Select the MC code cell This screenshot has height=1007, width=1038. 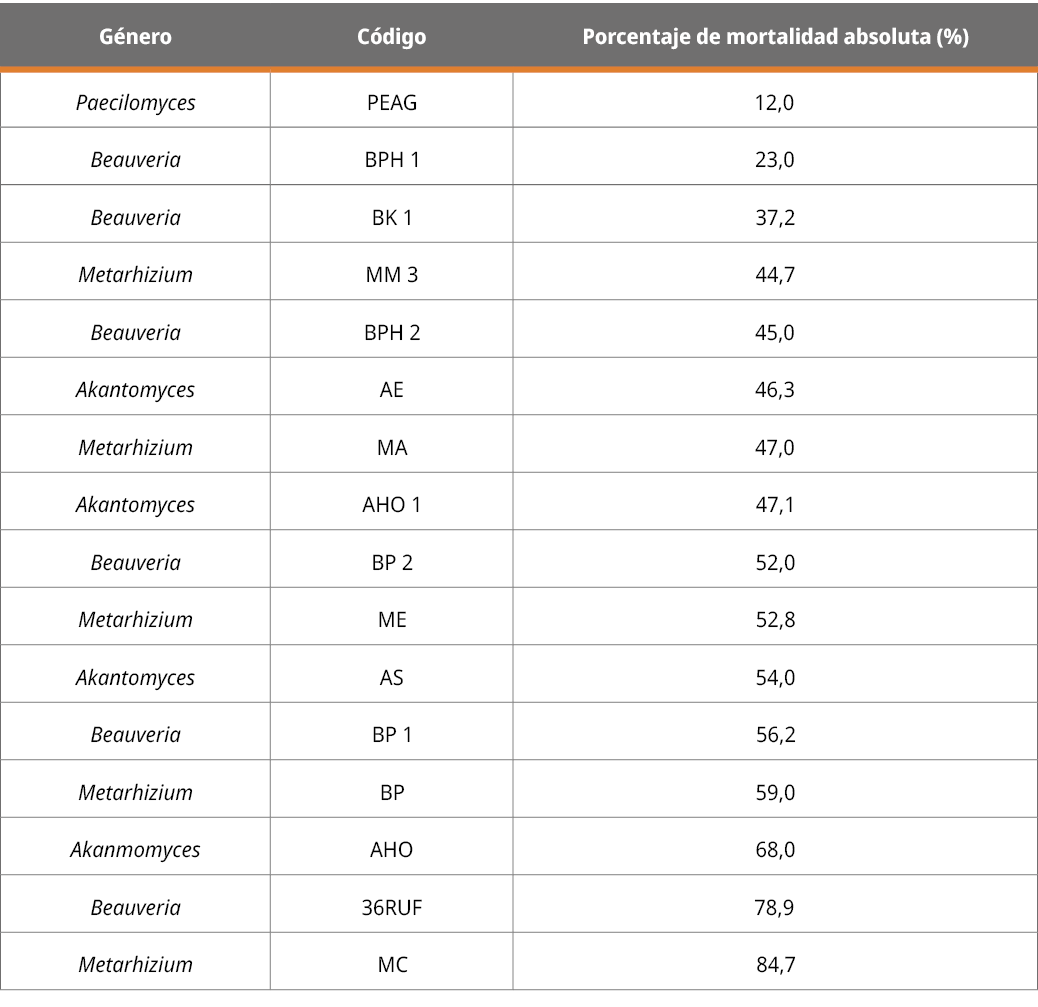point(392,965)
